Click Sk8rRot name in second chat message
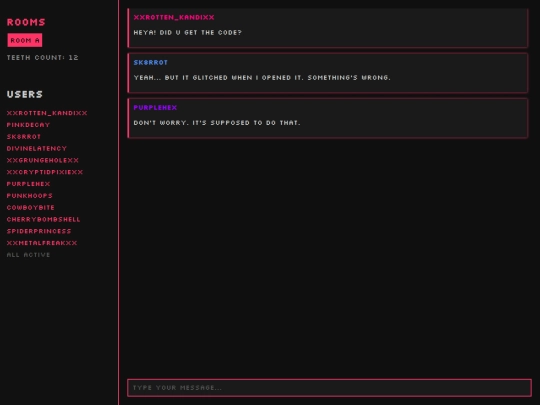Viewport: 540px width, 405px height. (150, 62)
